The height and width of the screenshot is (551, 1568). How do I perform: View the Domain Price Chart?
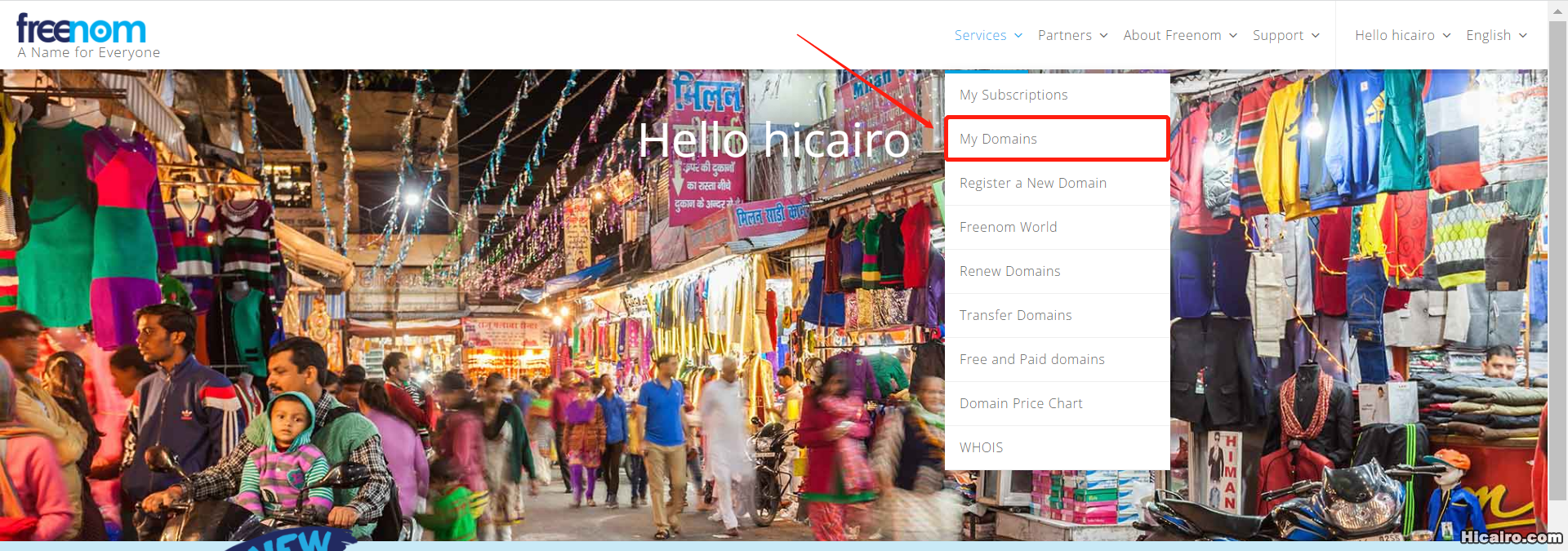tap(1021, 403)
